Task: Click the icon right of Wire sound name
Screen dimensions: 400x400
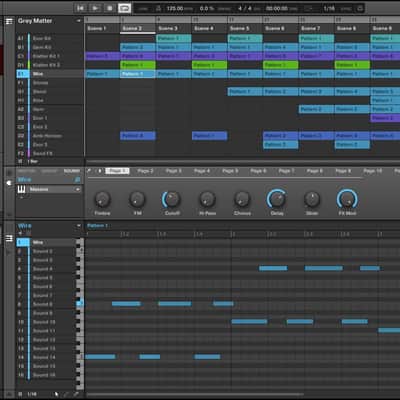Action: pos(77,180)
